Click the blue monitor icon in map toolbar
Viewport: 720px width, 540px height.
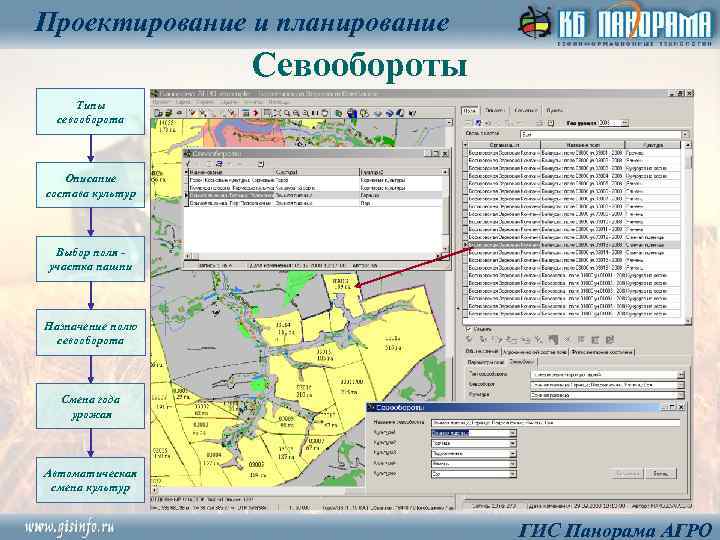point(352,112)
